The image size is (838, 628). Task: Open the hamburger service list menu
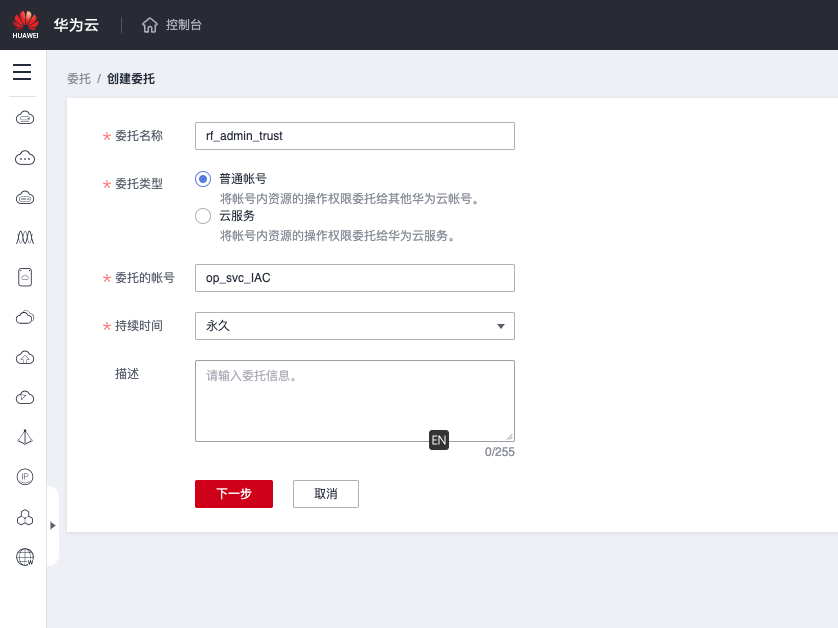[22, 72]
